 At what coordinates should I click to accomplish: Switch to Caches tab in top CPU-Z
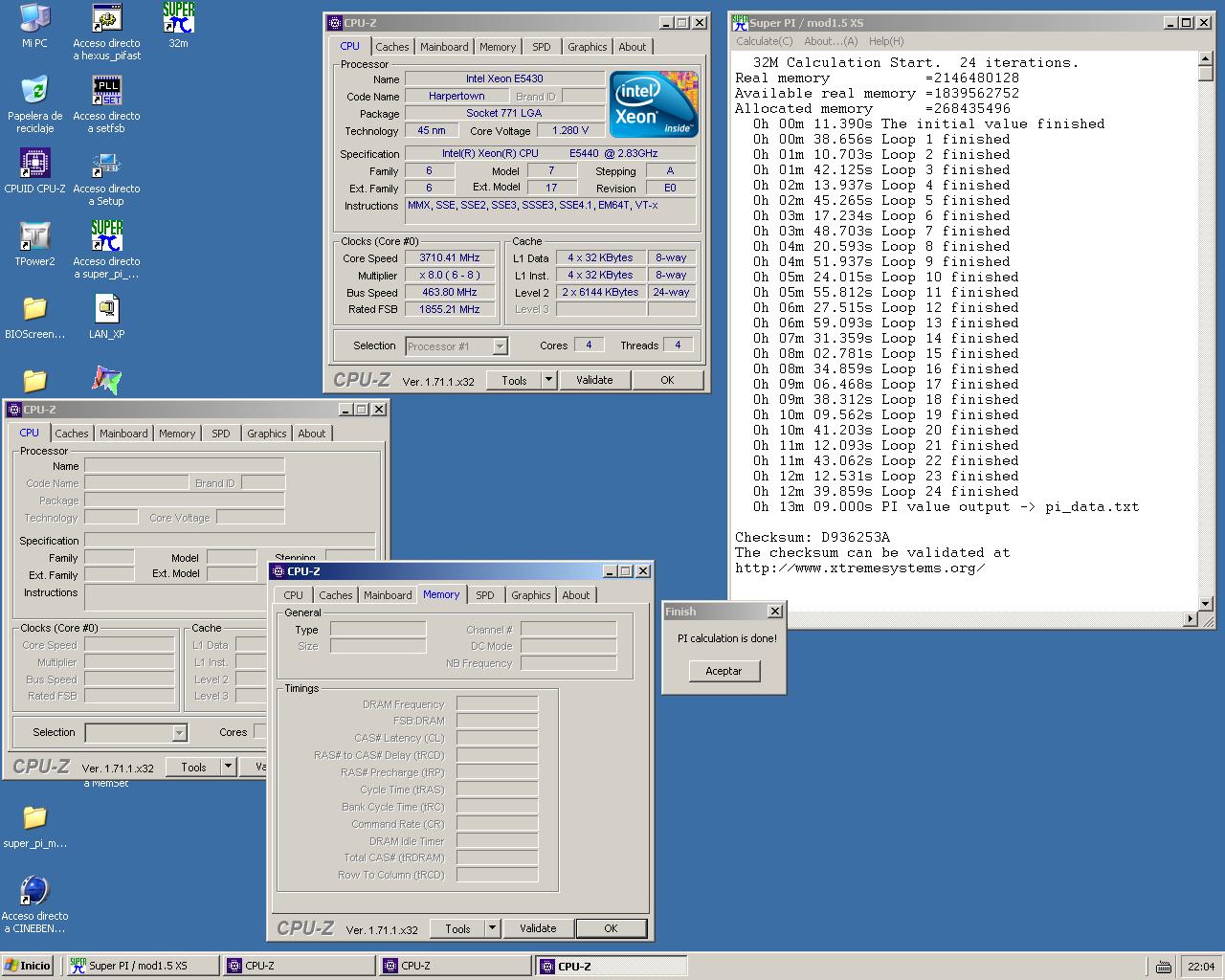pos(392,47)
